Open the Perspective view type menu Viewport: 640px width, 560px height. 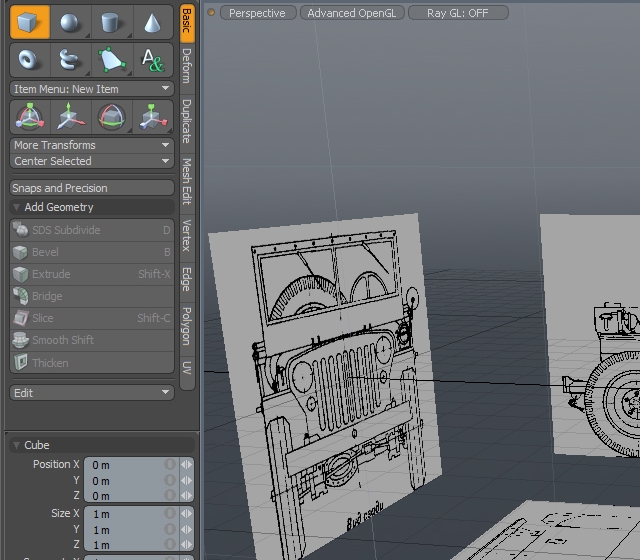click(x=258, y=13)
